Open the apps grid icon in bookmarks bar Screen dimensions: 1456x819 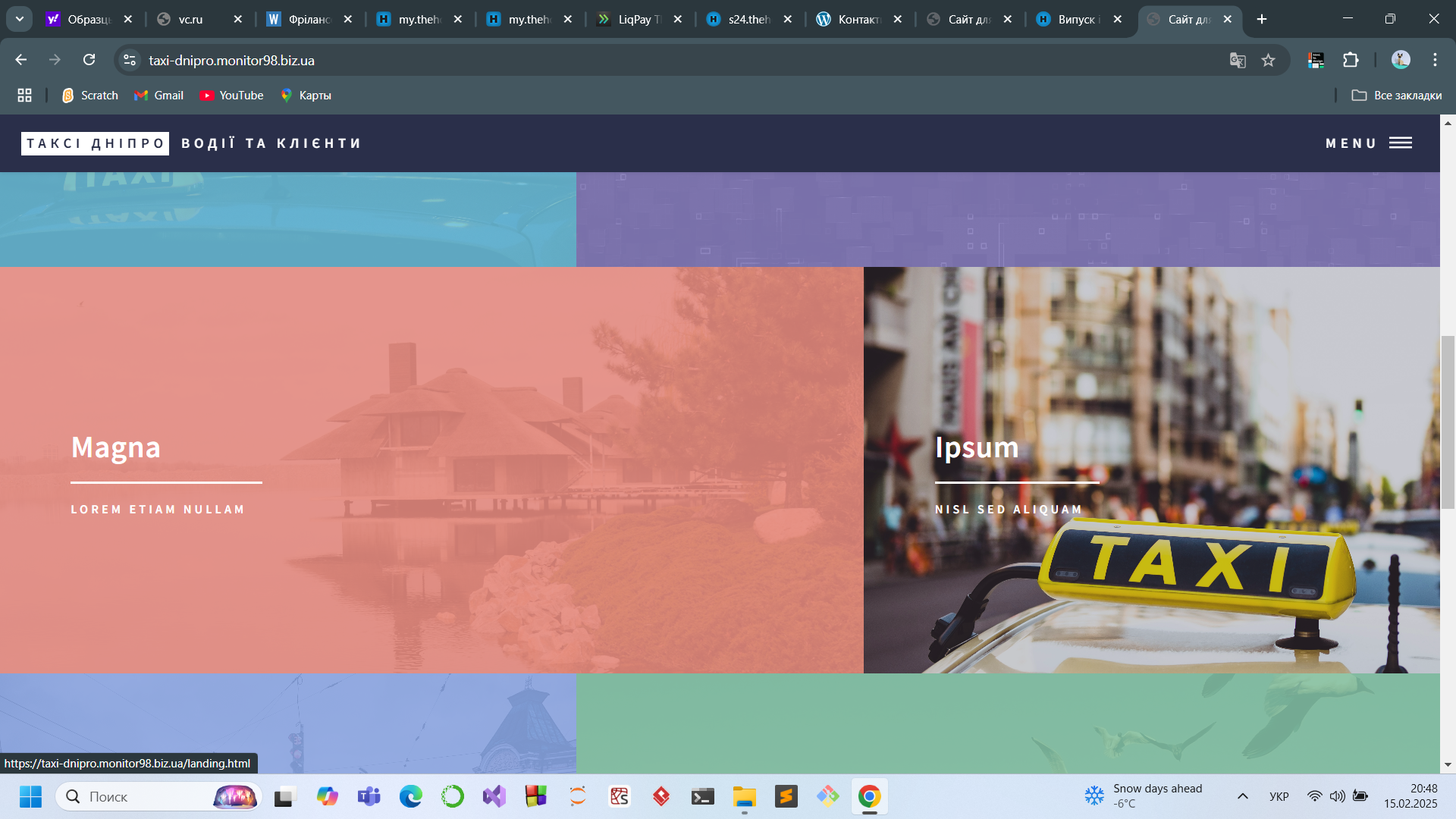(24, 96)
